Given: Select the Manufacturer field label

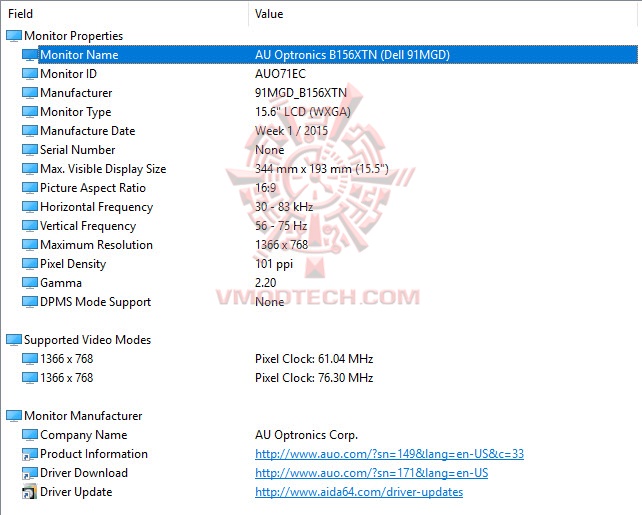Looking at the screenshot, I should click(x=76, y=93).
